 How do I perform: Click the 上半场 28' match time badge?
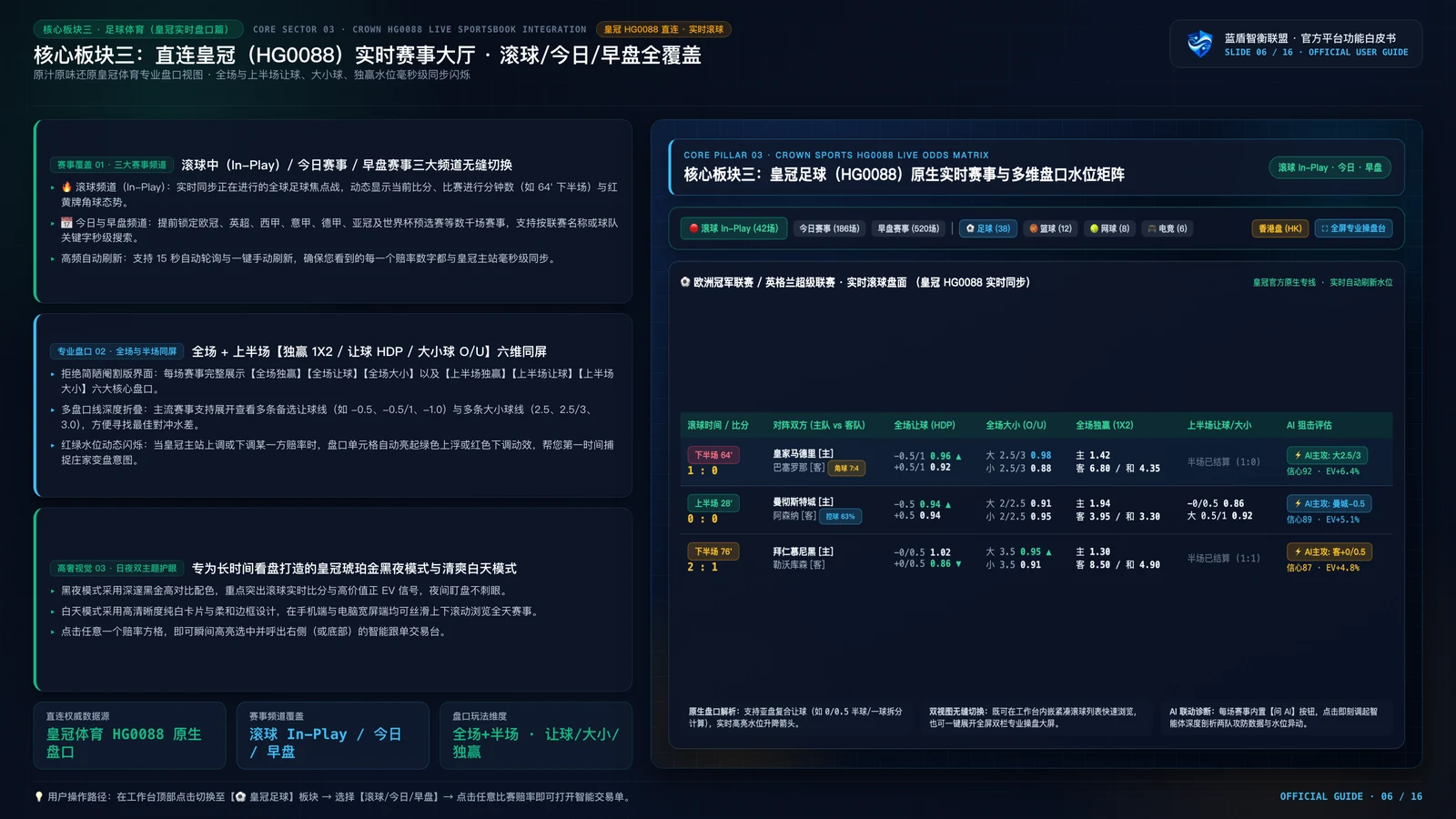(x=713, y=503)
